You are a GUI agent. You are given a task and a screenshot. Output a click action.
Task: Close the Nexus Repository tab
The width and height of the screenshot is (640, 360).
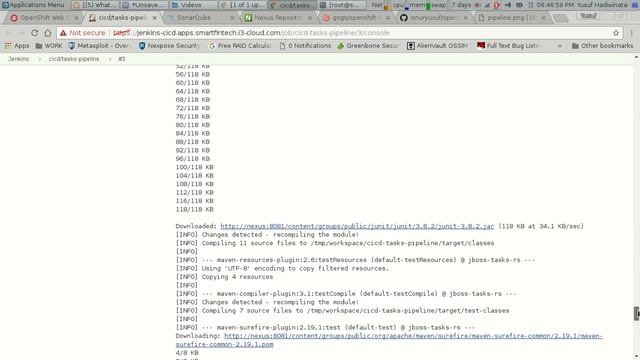310,18
